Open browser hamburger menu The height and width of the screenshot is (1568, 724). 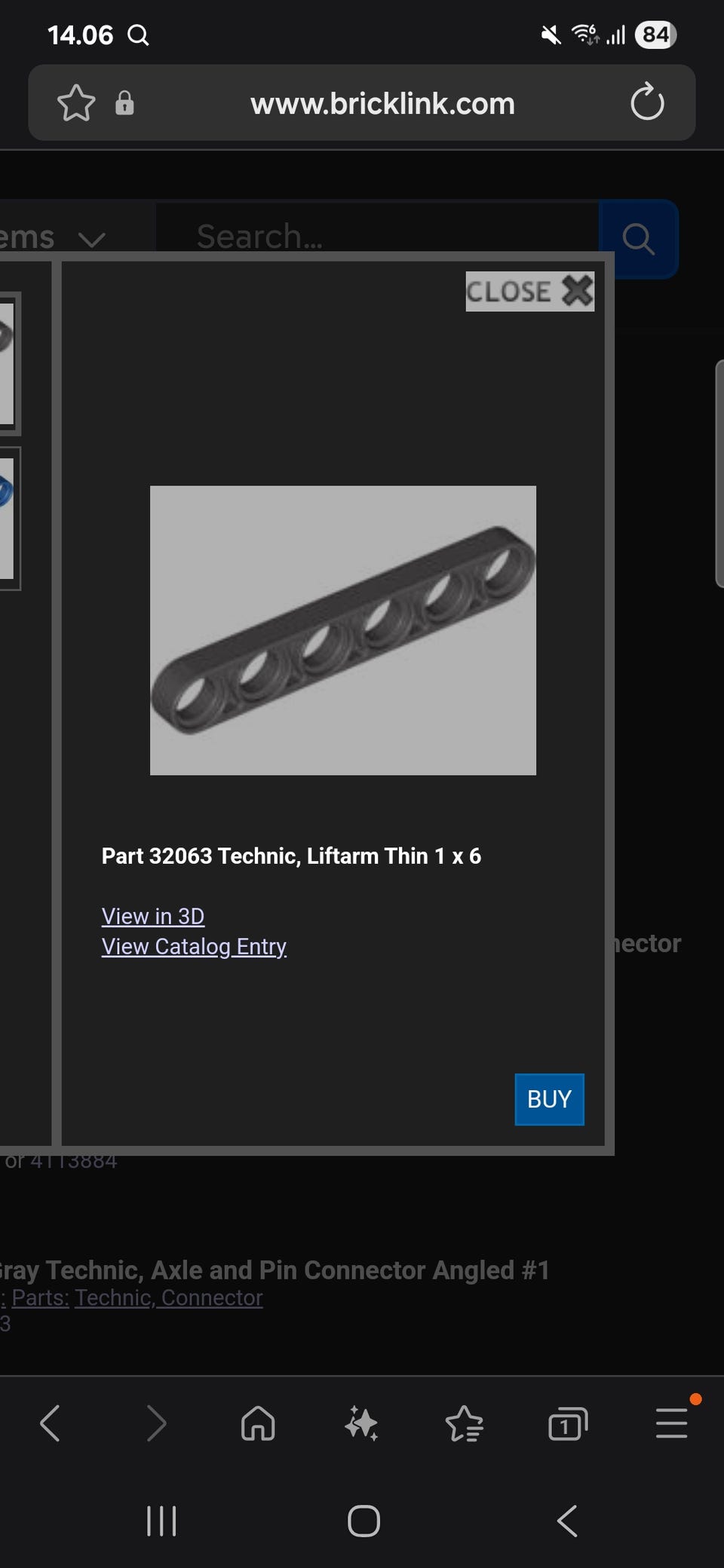[671, 1423]
